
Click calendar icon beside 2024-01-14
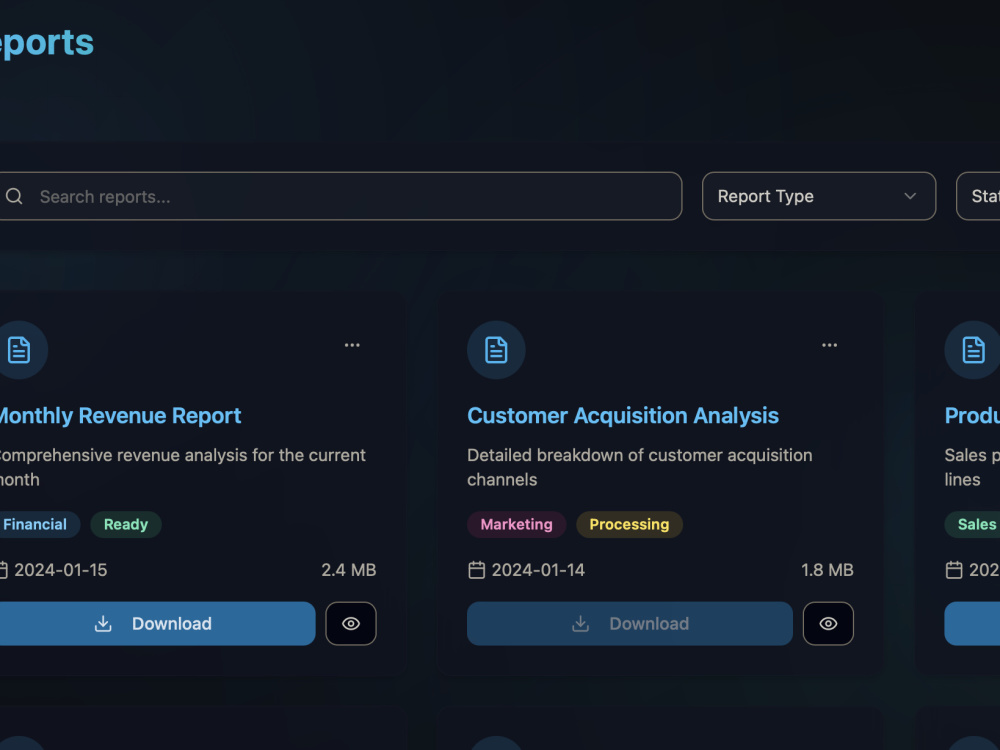pyautogui.click(x=476, y=570)
